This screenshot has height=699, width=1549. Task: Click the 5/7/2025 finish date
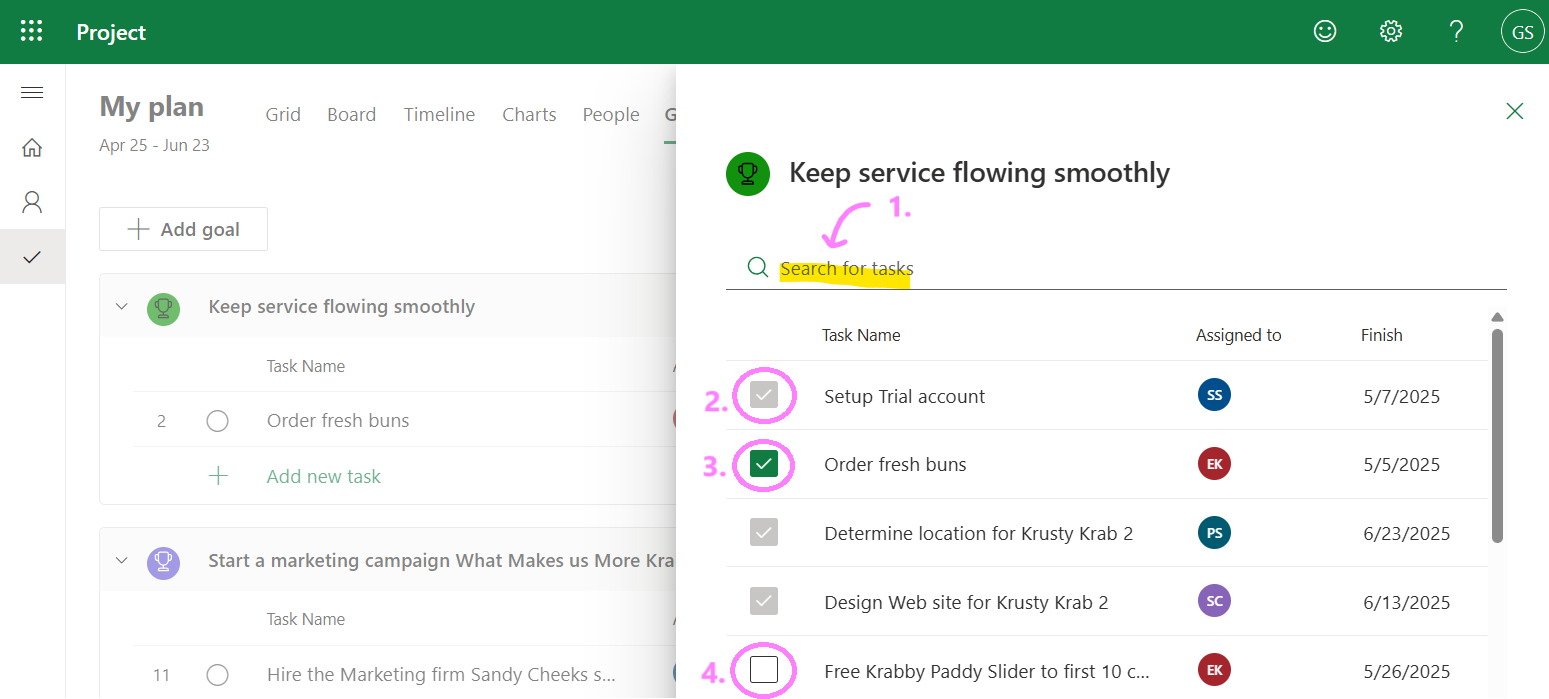click(x=1401, y=396)
